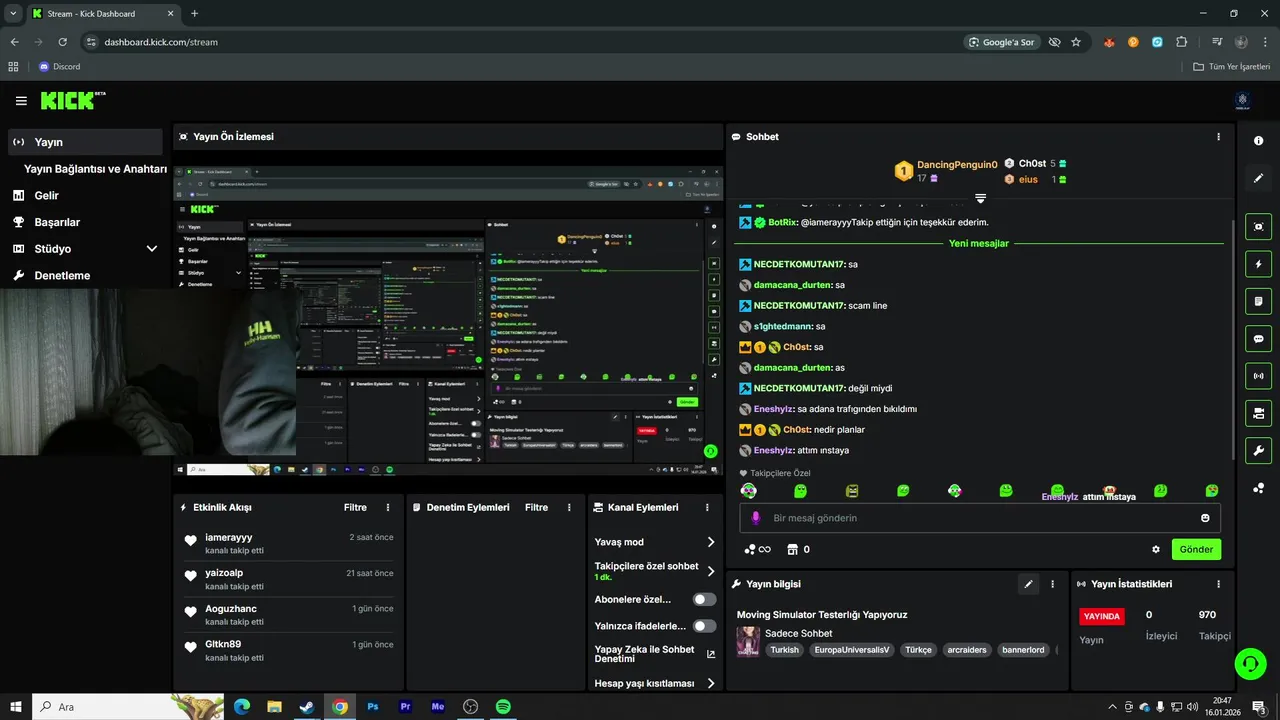
Task: Click the Bir mesaj gönderin input field
Action: tap(980, 518)
